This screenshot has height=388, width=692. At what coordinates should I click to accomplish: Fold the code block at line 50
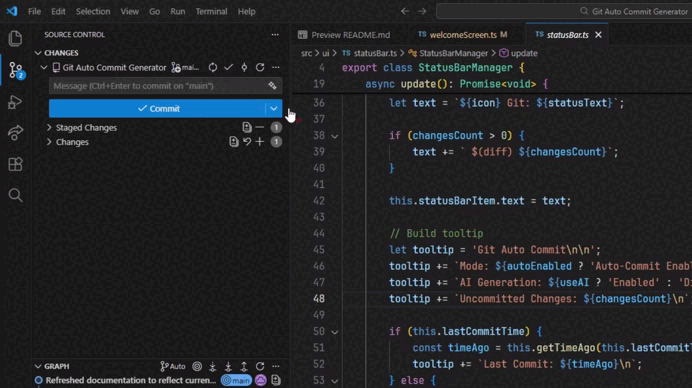click(335, 332)
